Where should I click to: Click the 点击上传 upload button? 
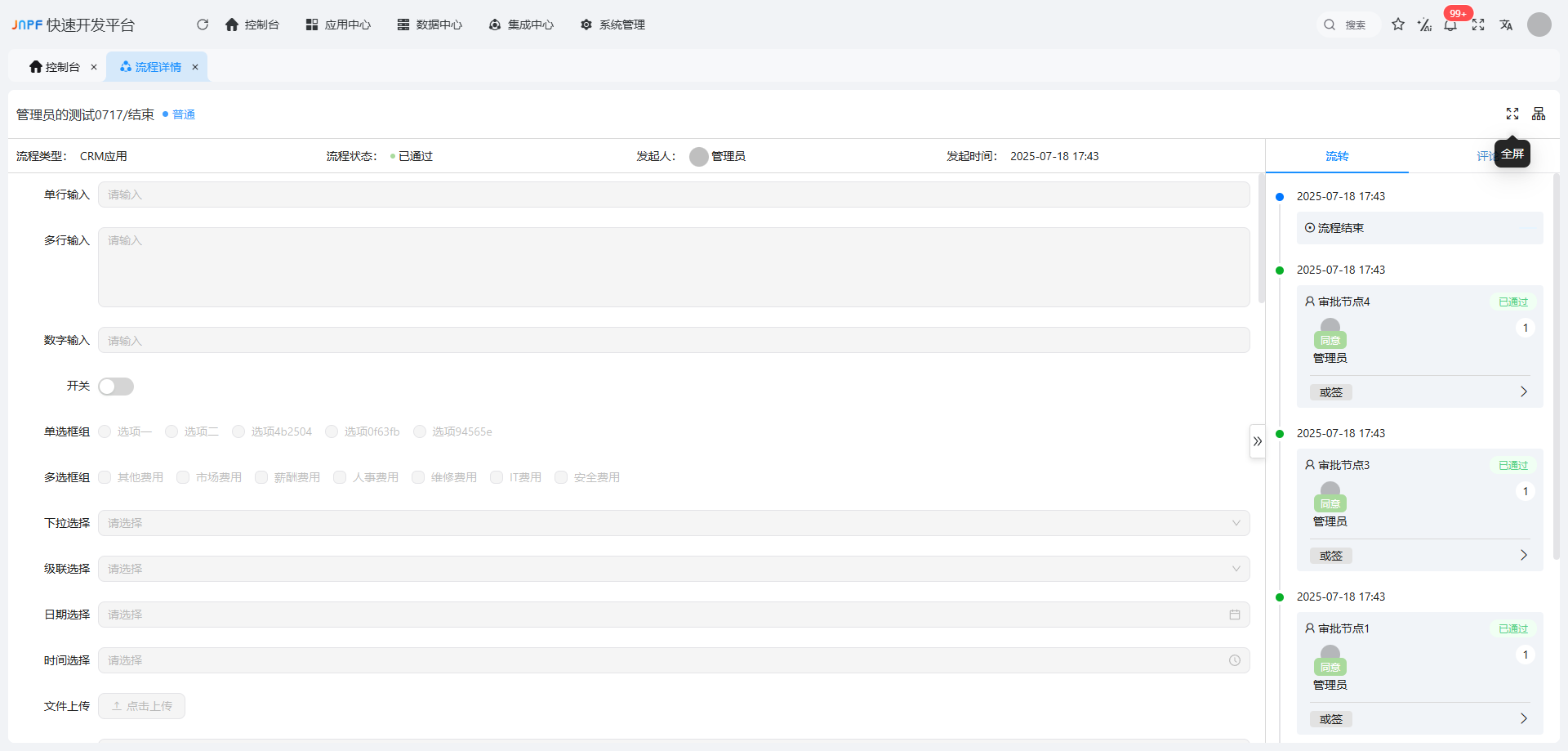(x=141, y=706)
